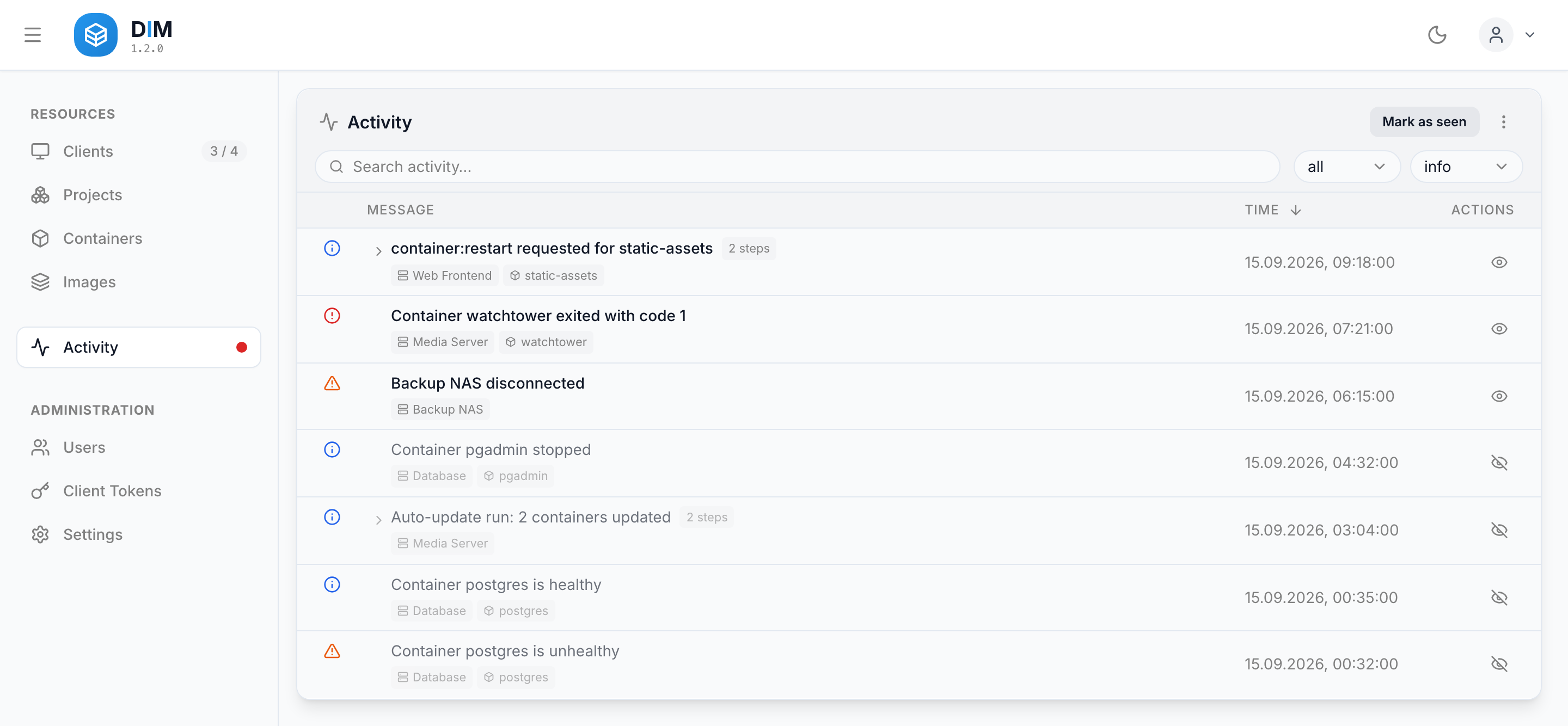
Task: Click the DIM cube logo
Action: click(x=96, y=35)
